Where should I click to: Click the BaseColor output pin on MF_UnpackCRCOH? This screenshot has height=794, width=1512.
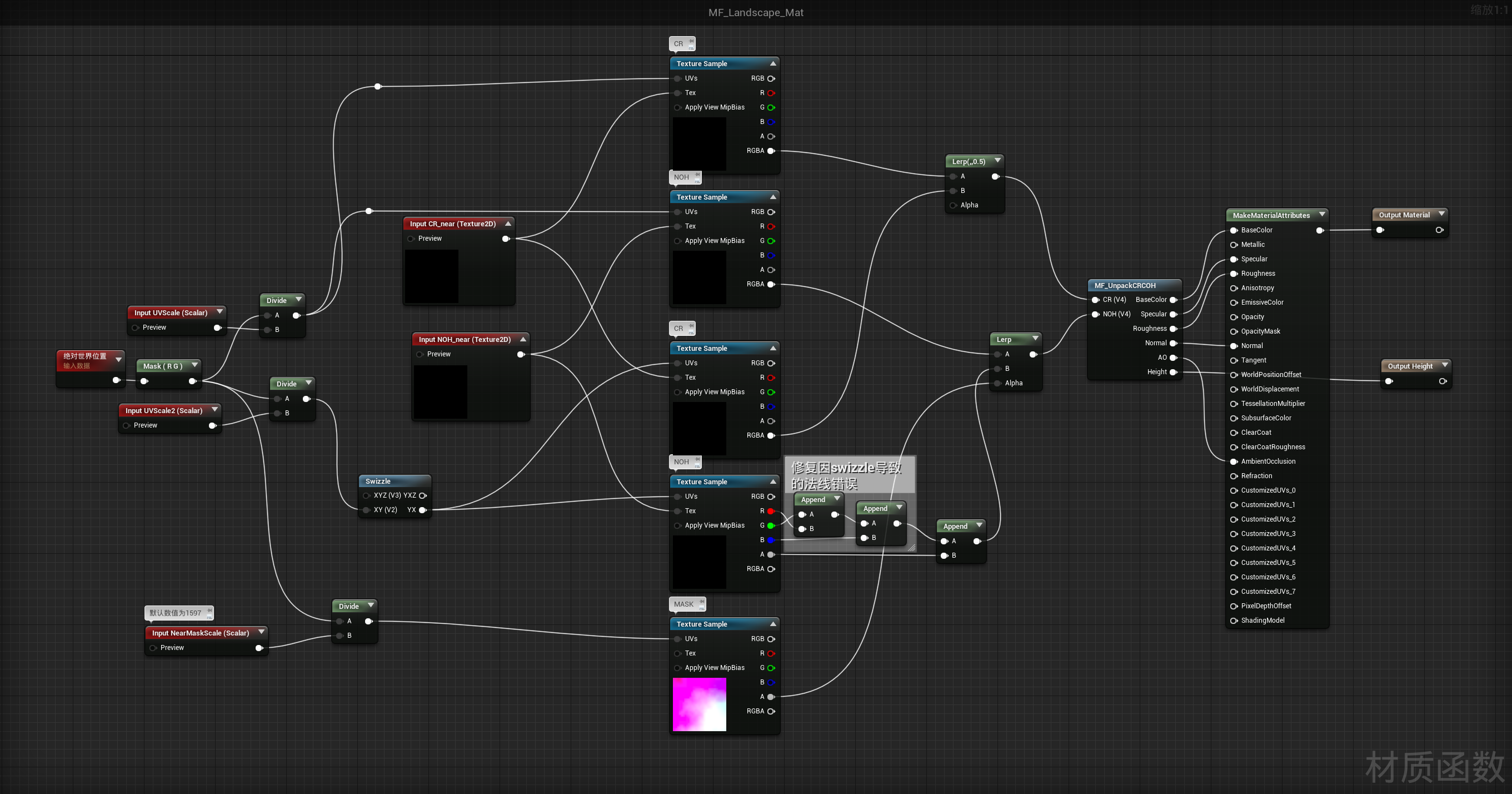(x=1174, y=300)
